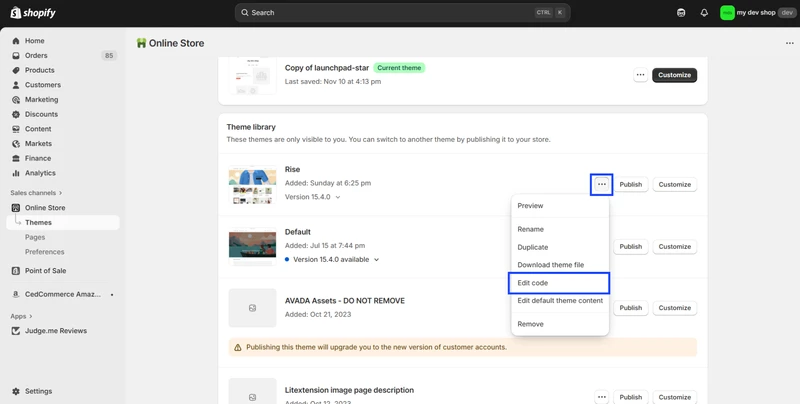Expand Default theme version available dropdown
Screen dimensions: 800x404
pos(332,260)
